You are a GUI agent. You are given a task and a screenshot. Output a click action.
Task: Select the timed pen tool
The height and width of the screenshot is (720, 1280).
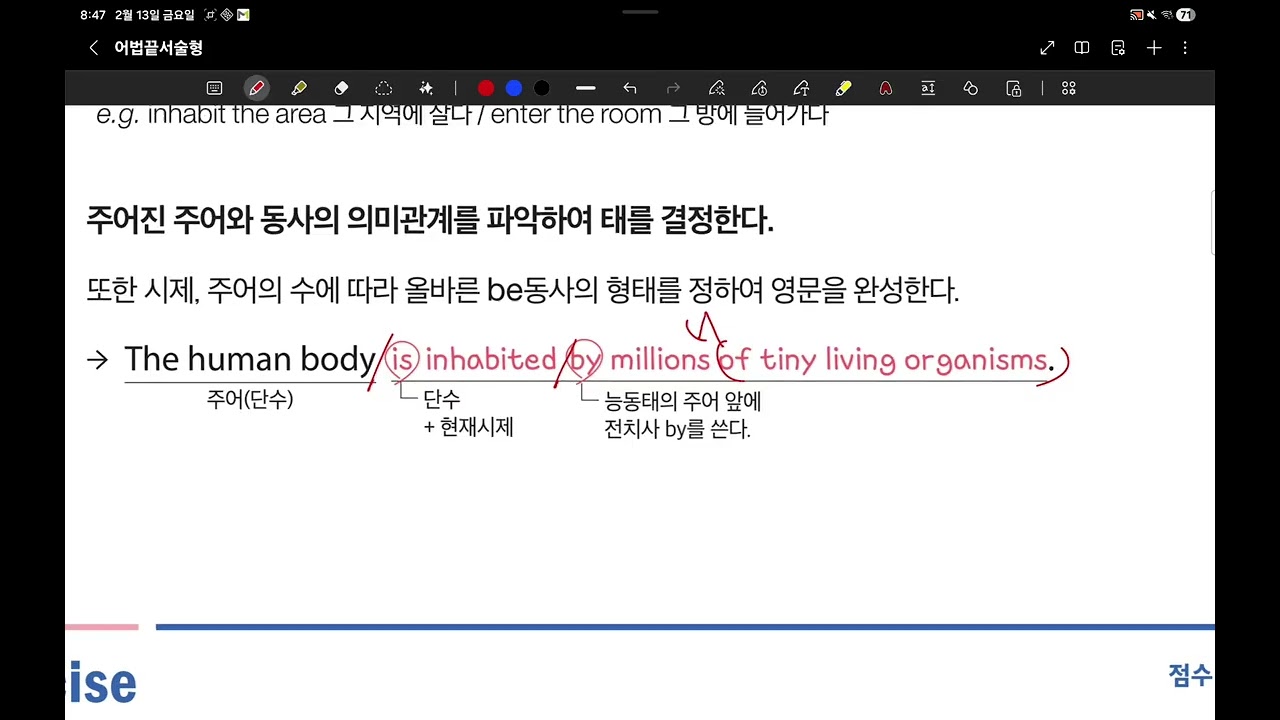[759, 88]
